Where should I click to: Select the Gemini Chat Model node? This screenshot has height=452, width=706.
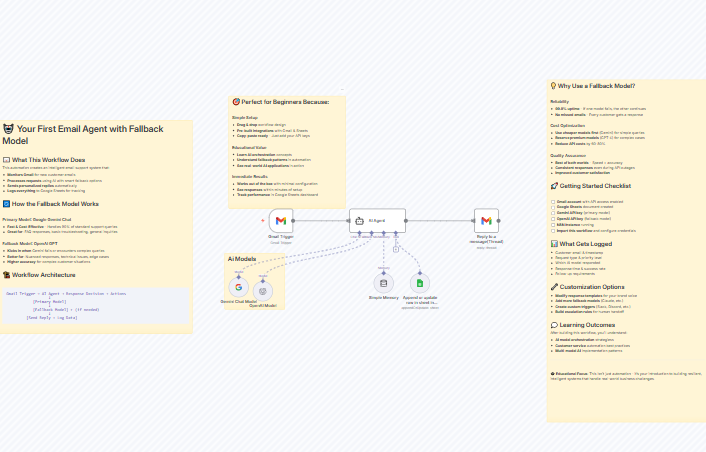pos(239,287)
